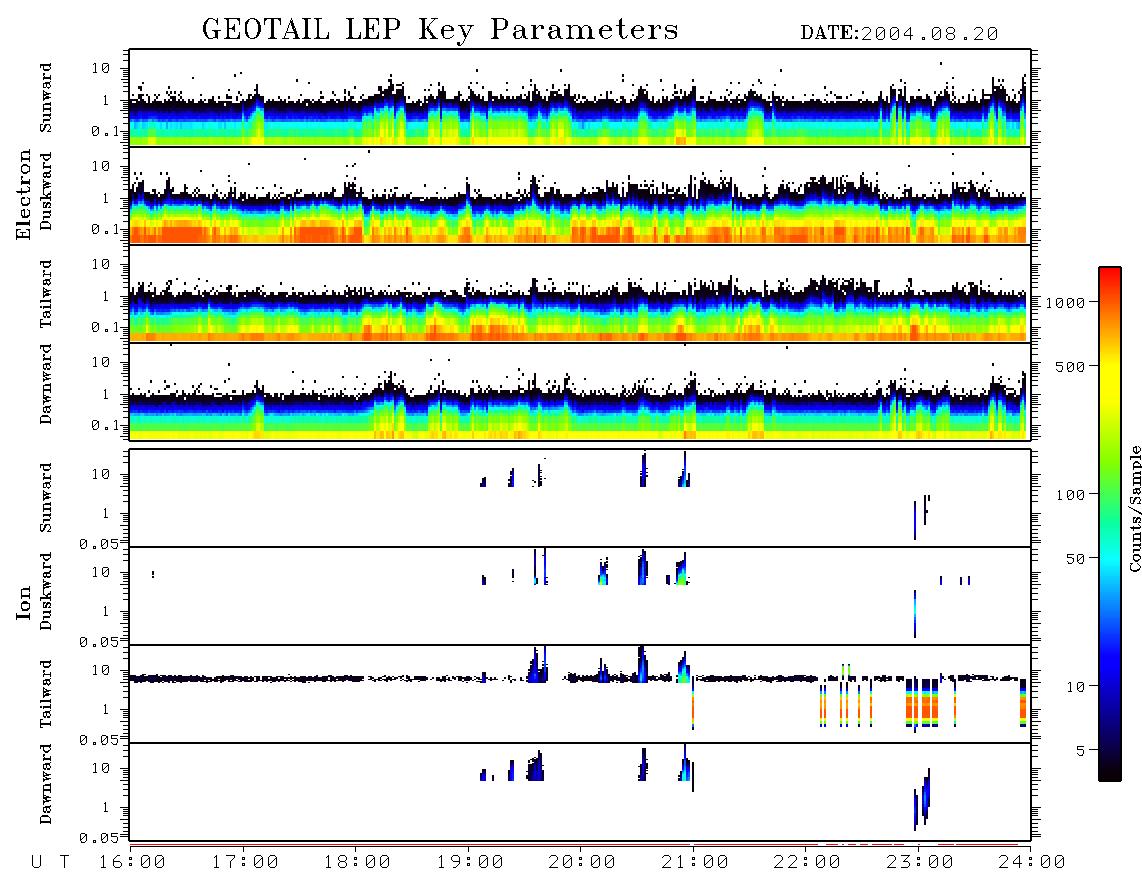The image size is (1142, 880).
Task: Click the 17:00 time axis label
Action: pyautogui.click(x=245, y=863)
